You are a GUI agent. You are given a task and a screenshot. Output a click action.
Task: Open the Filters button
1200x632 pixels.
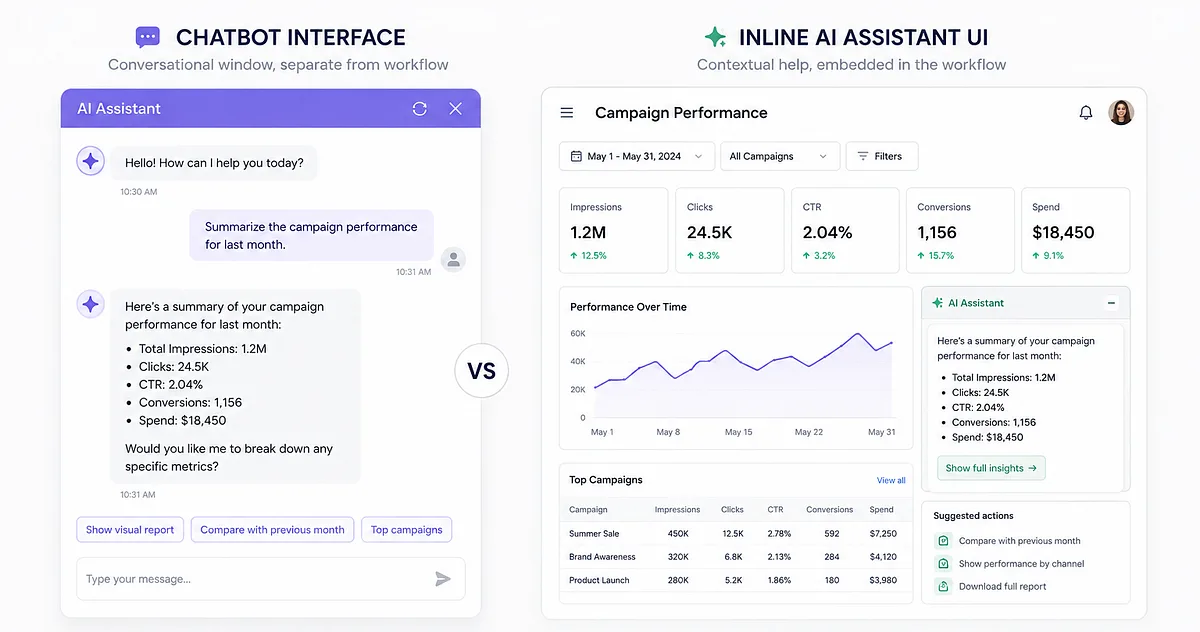point(882,156)
